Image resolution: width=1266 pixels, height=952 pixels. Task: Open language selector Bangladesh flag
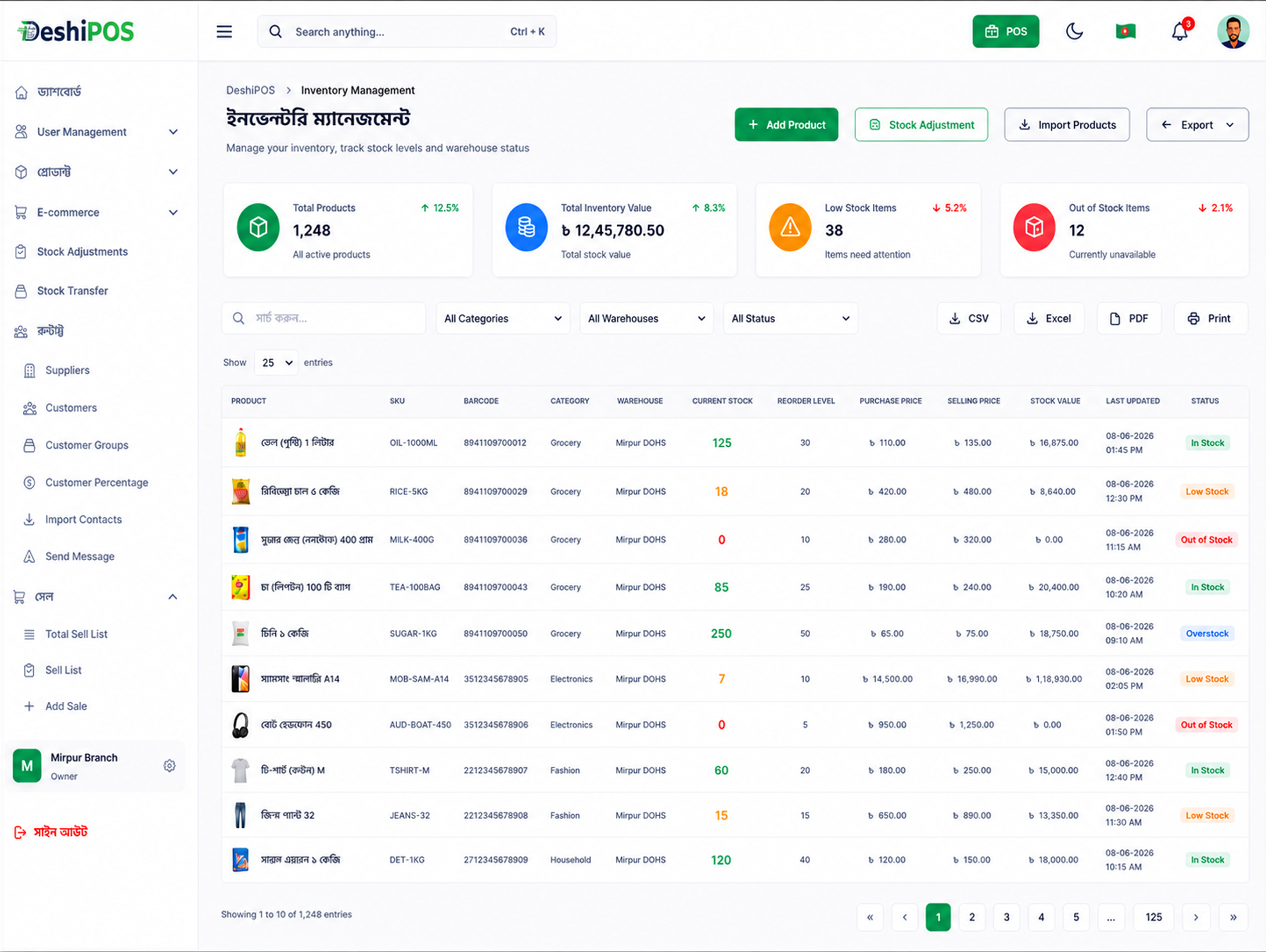coord(1125,31)
